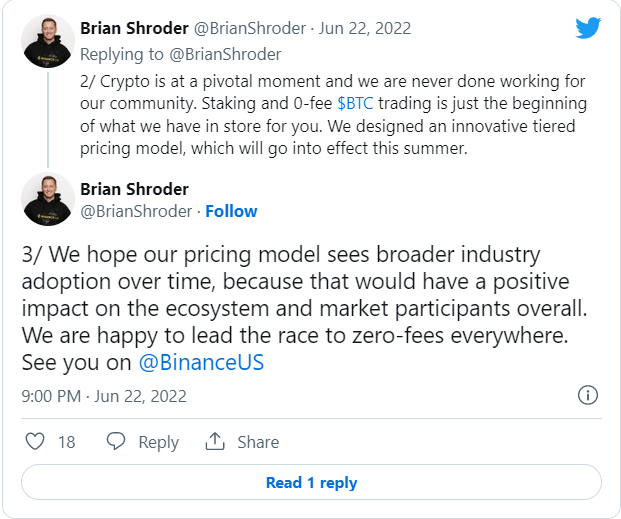The image size is (621, 519).
Task: Open the 9:00 PM Jun 22, 2022 timestamp
Action: (x=104, y=396)
